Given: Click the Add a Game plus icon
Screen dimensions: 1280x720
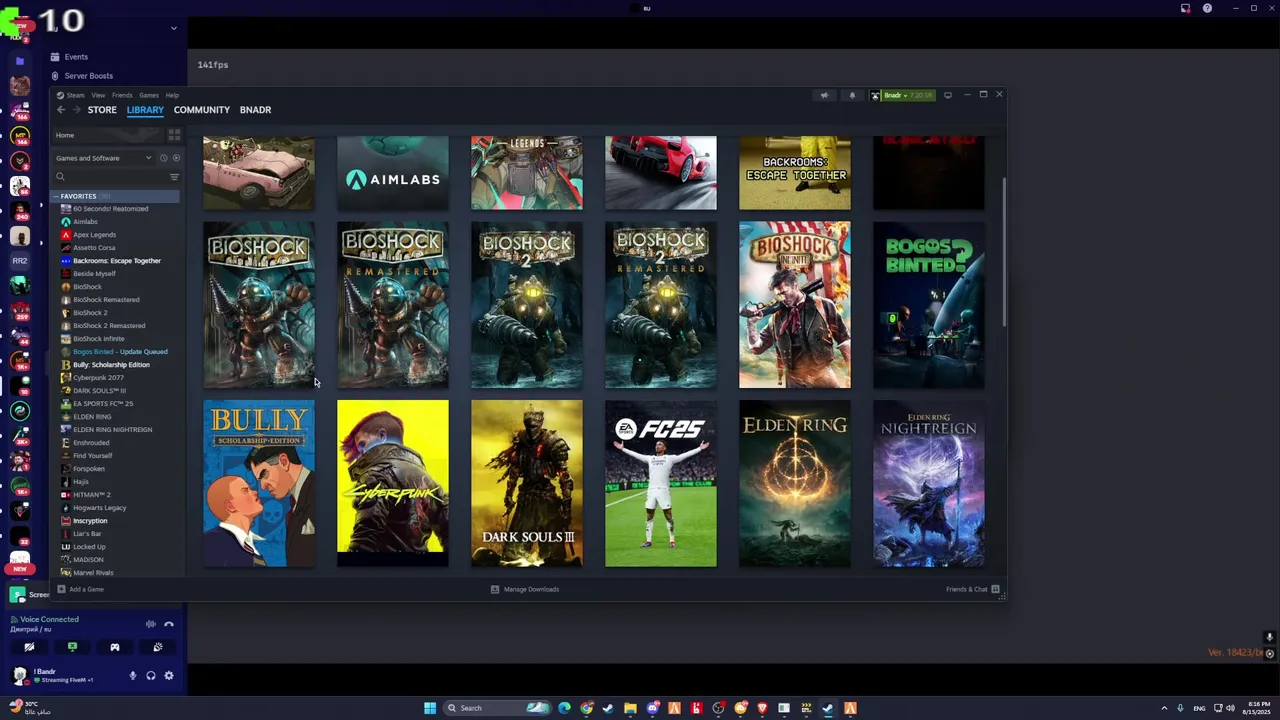Looking at the screenshot, I should point(61,589).
